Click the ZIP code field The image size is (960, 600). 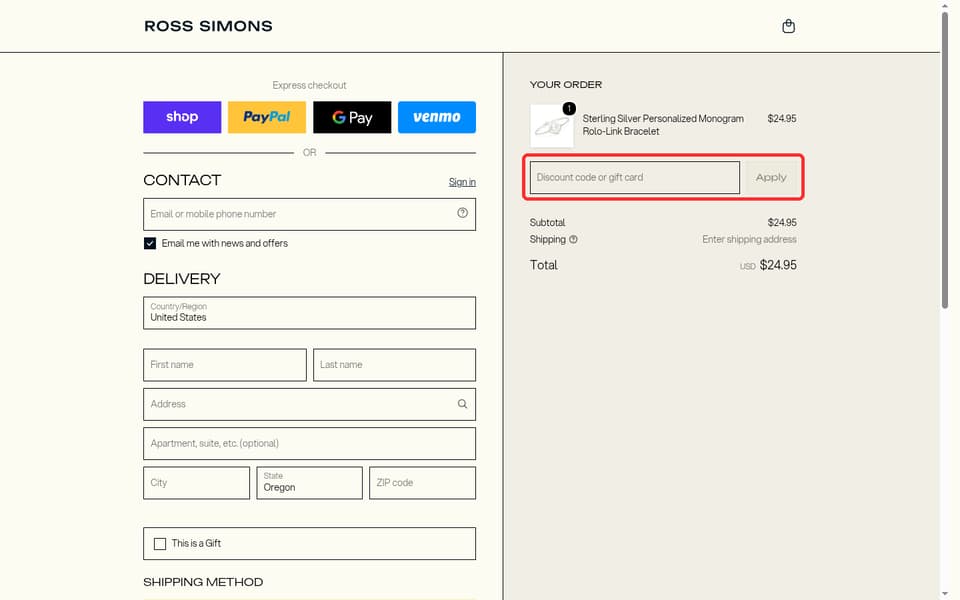pos(422,483)
